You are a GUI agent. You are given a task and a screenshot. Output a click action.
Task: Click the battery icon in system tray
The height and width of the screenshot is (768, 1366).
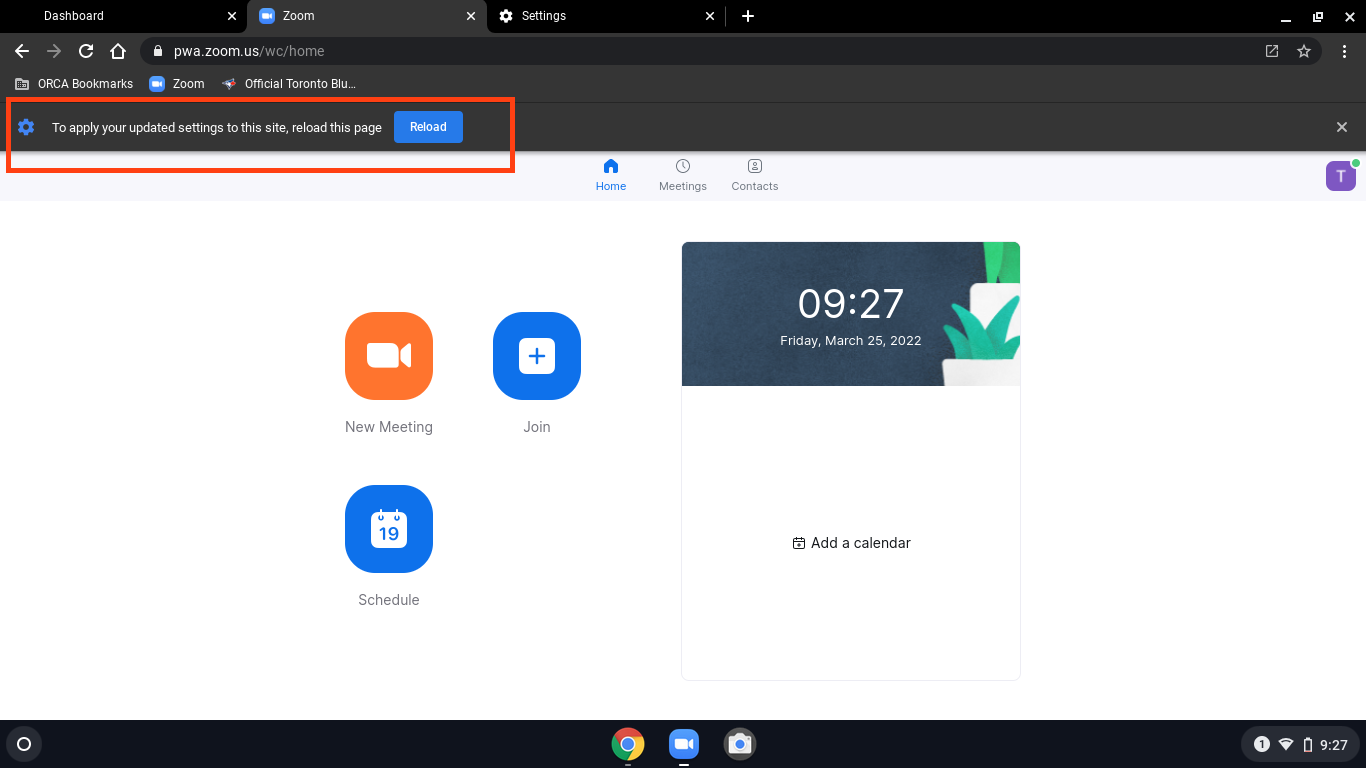tap(1307, 744)
